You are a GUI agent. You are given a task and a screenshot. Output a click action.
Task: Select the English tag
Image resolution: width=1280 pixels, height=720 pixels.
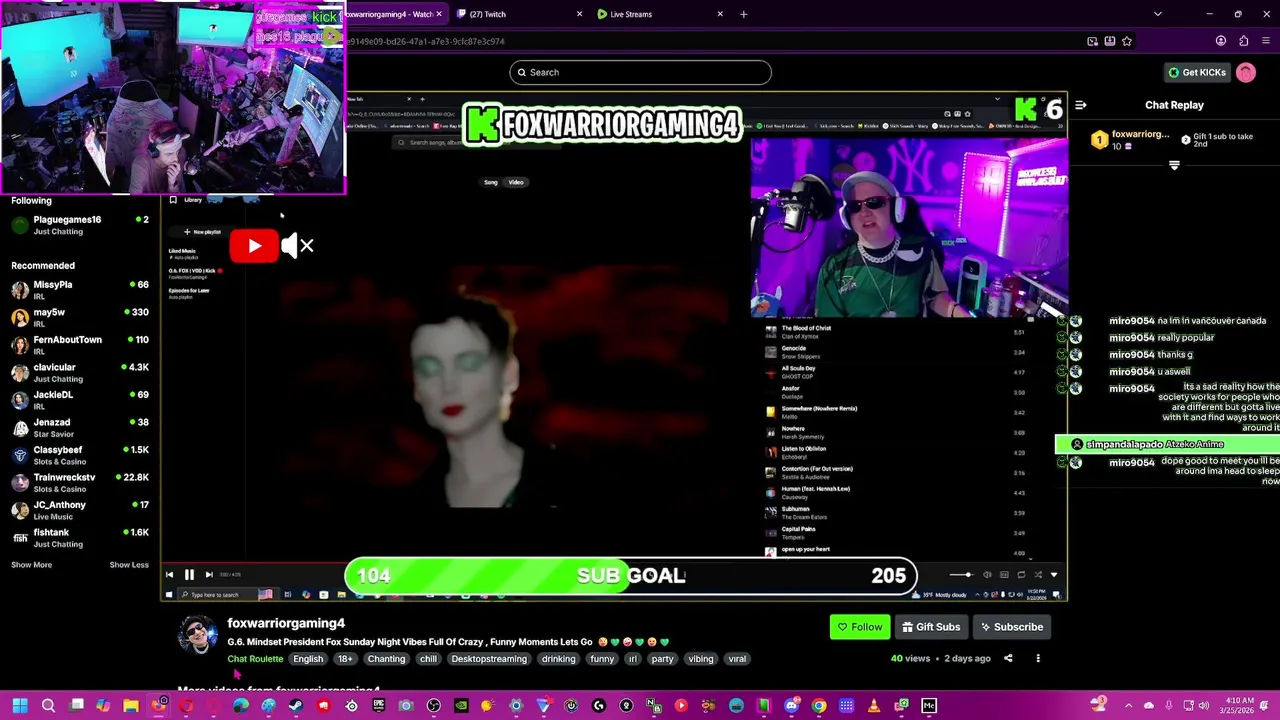308,659
